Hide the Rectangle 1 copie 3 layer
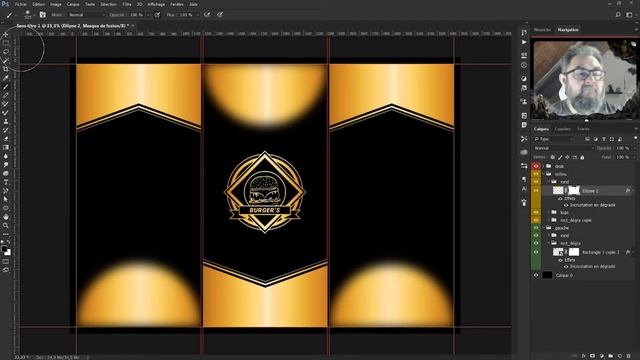Image resolution: width=640 pixels, height=360 pixels. (536, 252)
